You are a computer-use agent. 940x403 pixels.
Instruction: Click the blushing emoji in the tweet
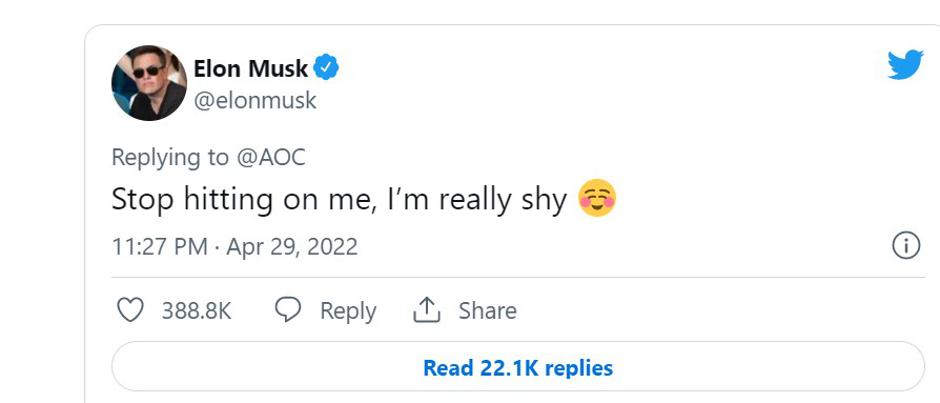(597, 200)
